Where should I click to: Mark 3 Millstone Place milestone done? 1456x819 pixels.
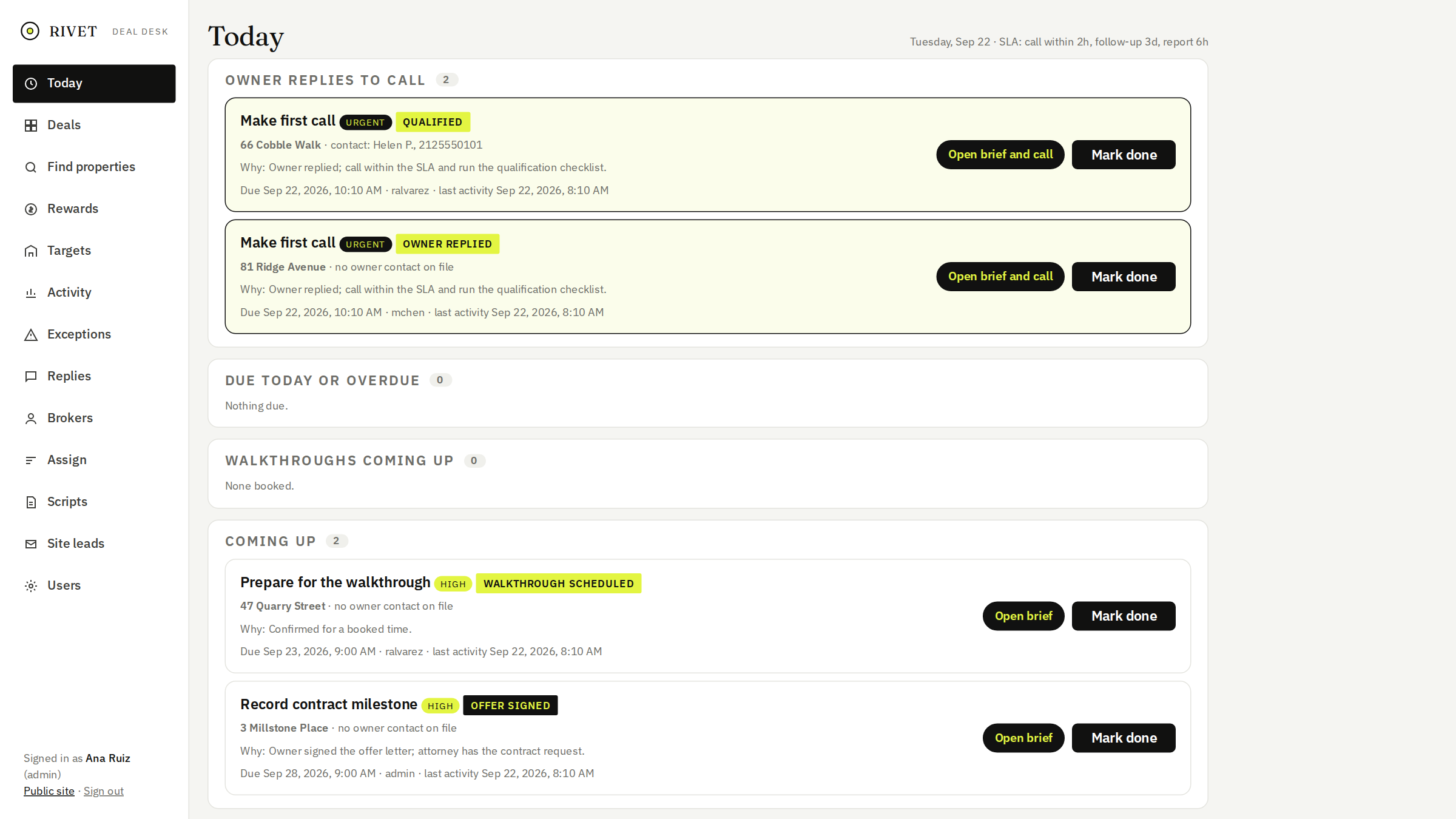pos(1124,738)
